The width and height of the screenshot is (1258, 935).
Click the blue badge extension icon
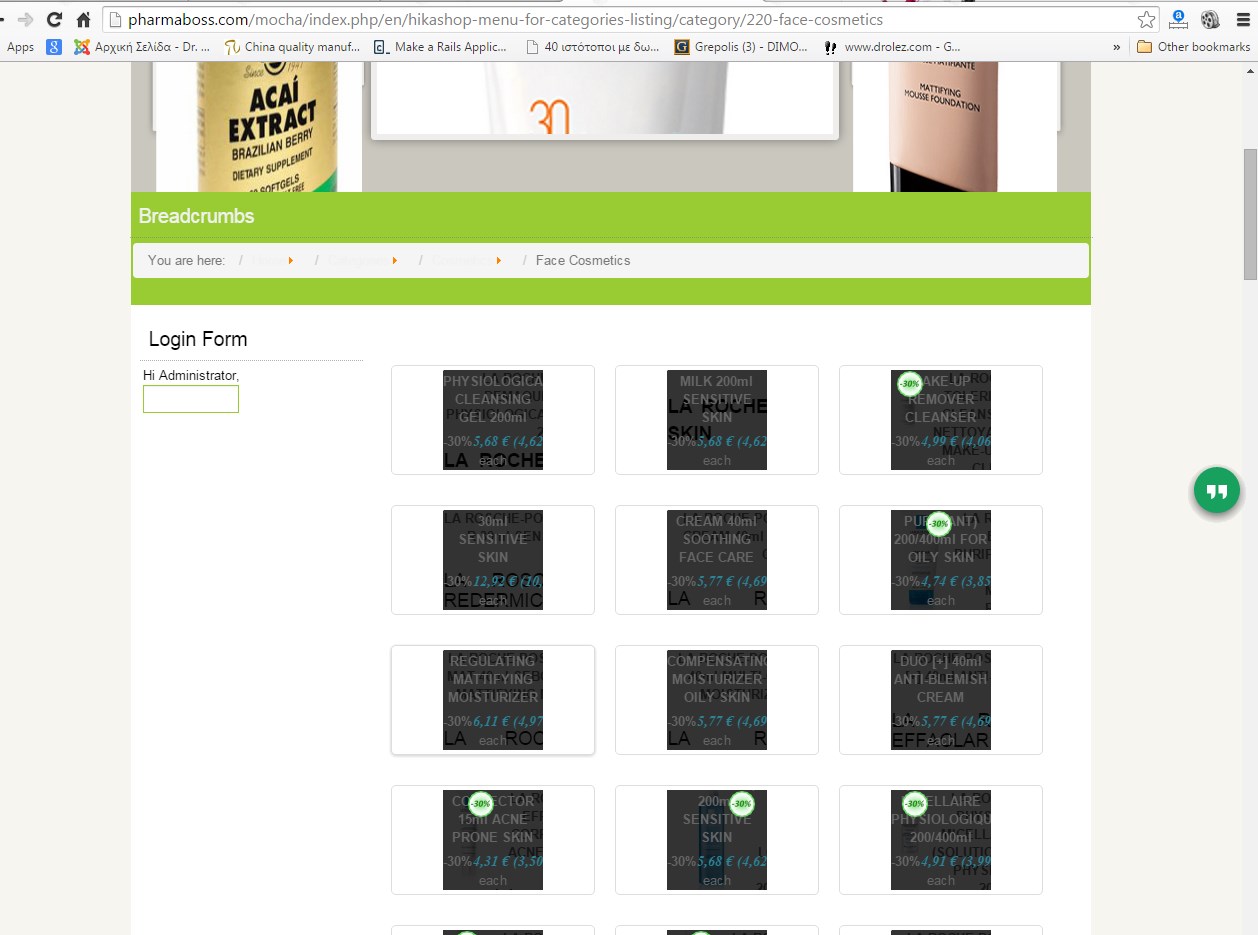click(1178, 19)
